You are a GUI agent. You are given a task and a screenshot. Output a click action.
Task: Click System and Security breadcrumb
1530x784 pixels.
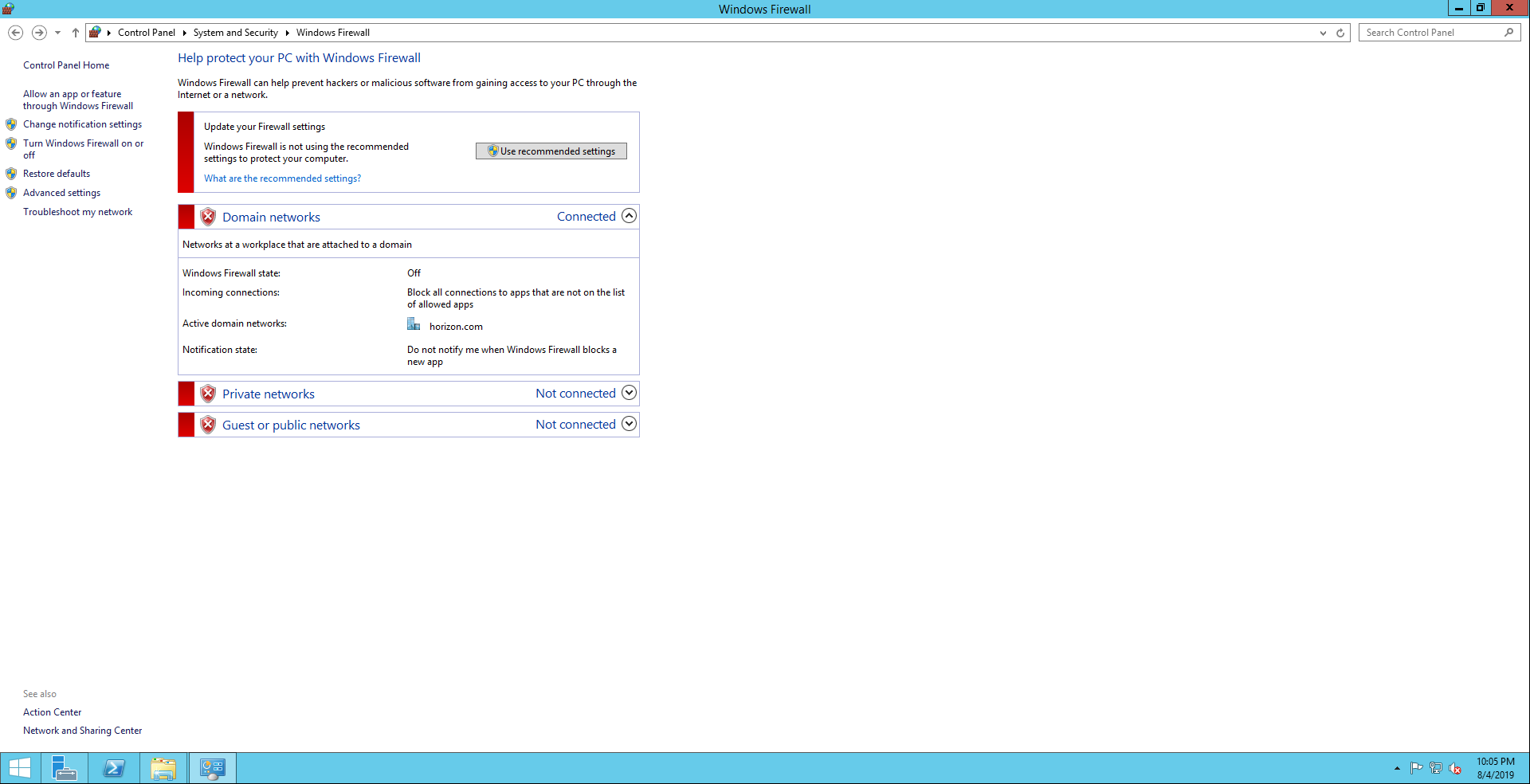235,33
